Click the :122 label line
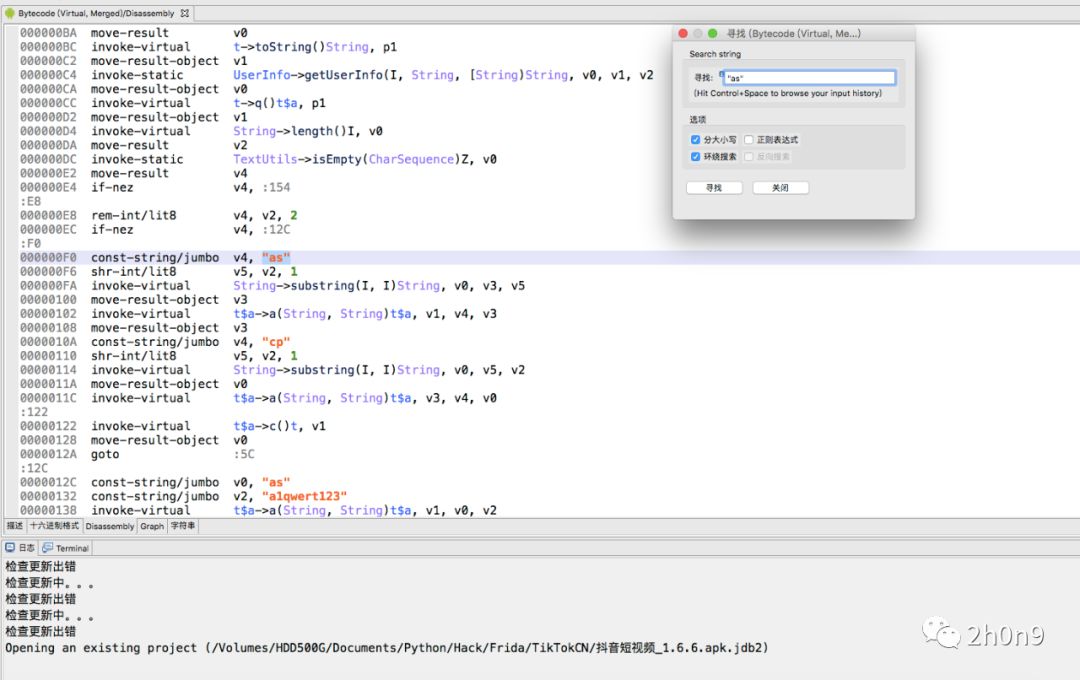 (34, 412)
